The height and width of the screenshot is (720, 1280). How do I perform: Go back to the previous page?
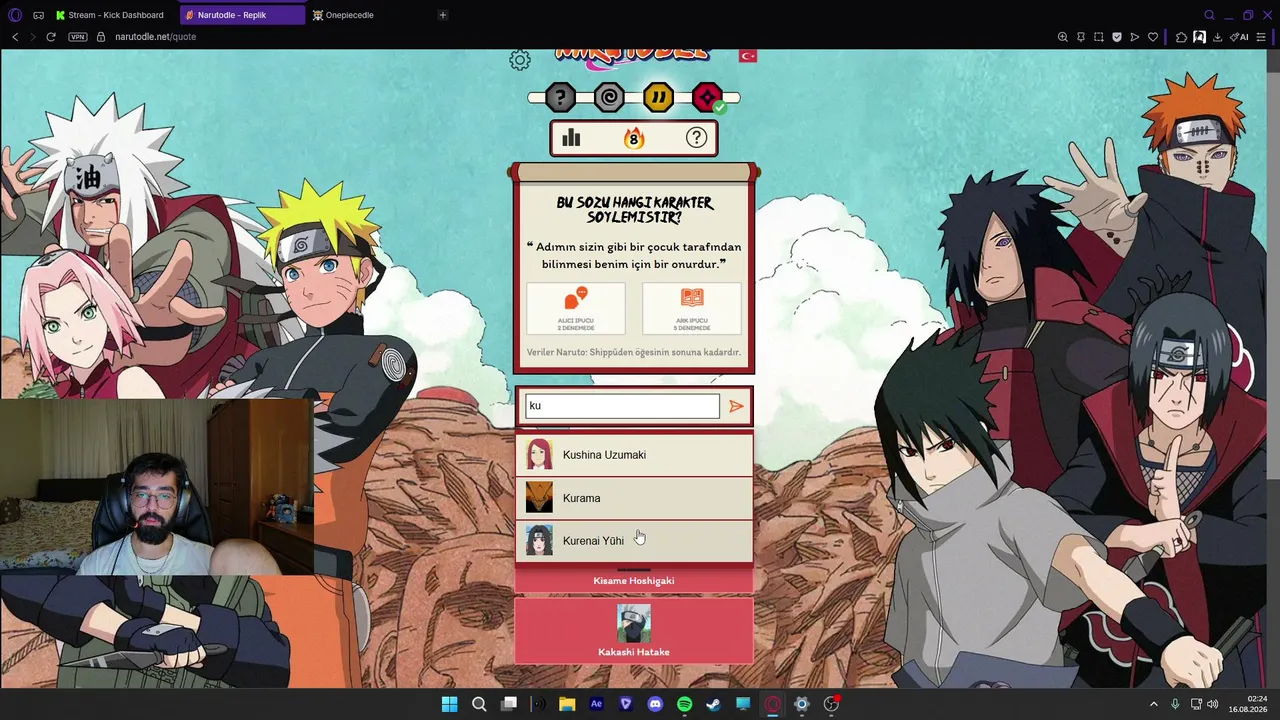(15, 37)
